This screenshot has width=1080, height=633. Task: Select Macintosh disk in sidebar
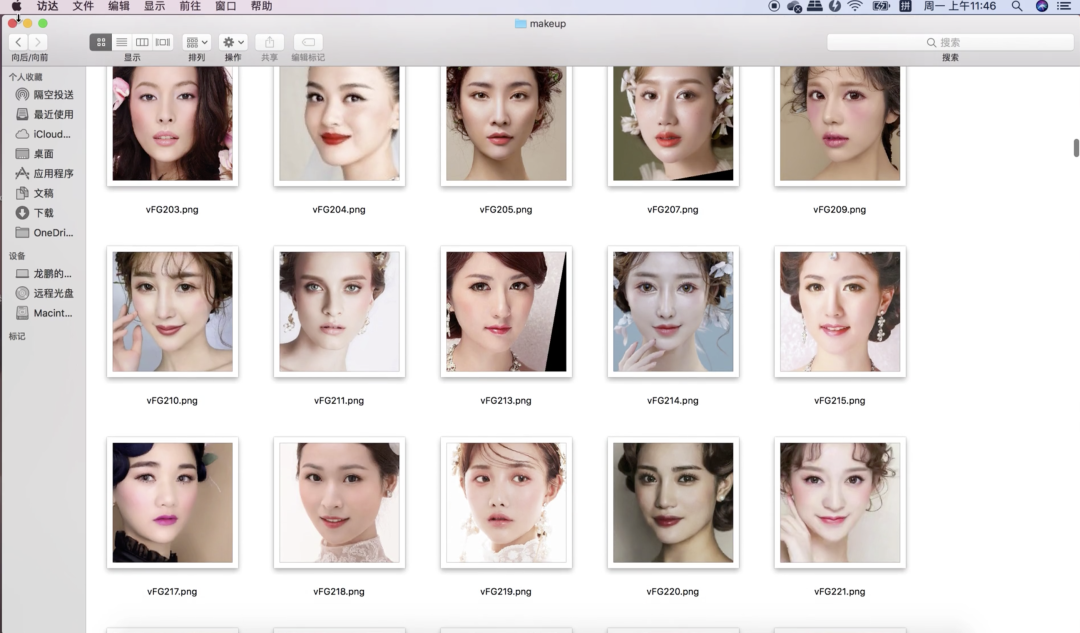point(45,313)
